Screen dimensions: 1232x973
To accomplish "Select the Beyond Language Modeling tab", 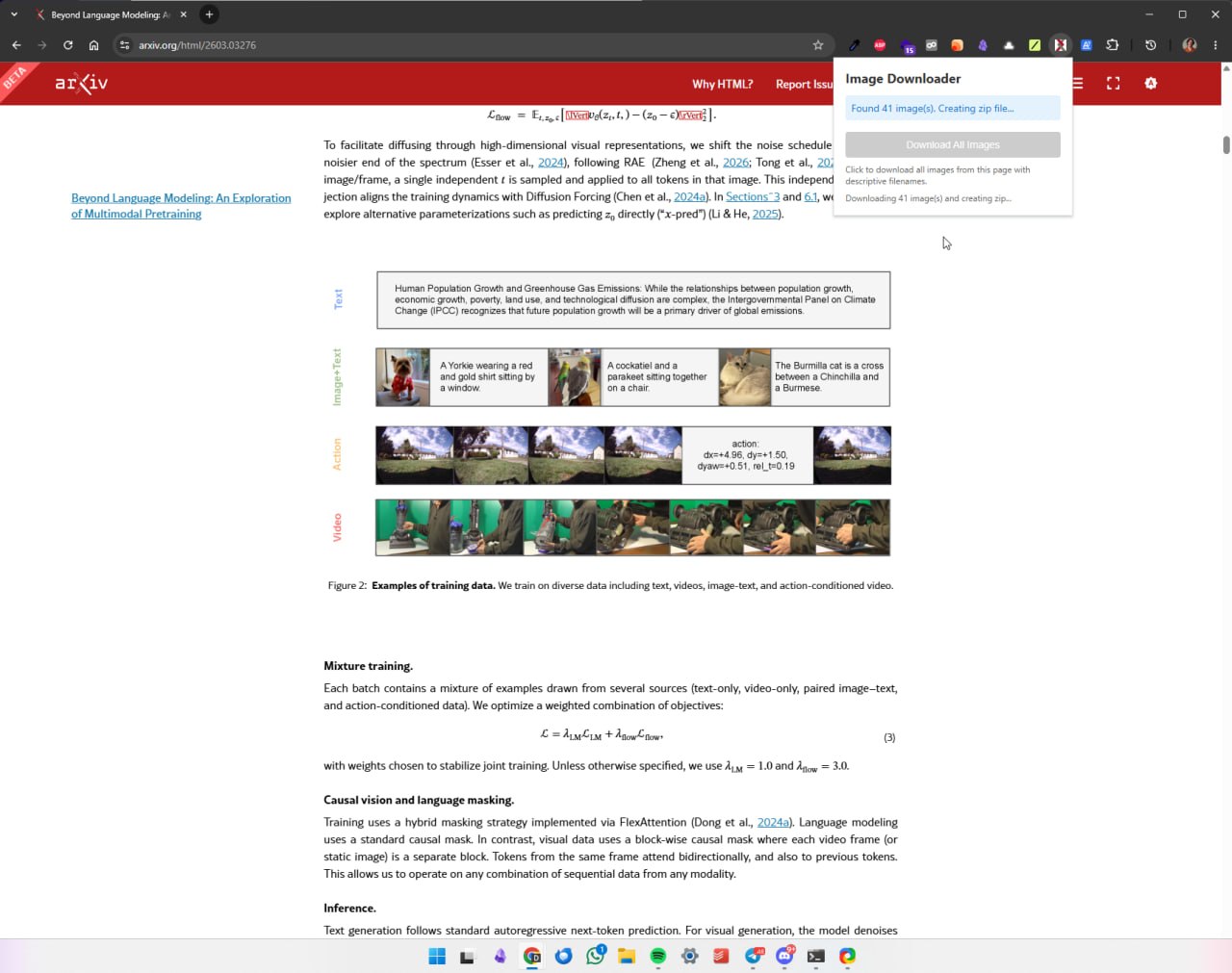I will click(x=106, y=14).
